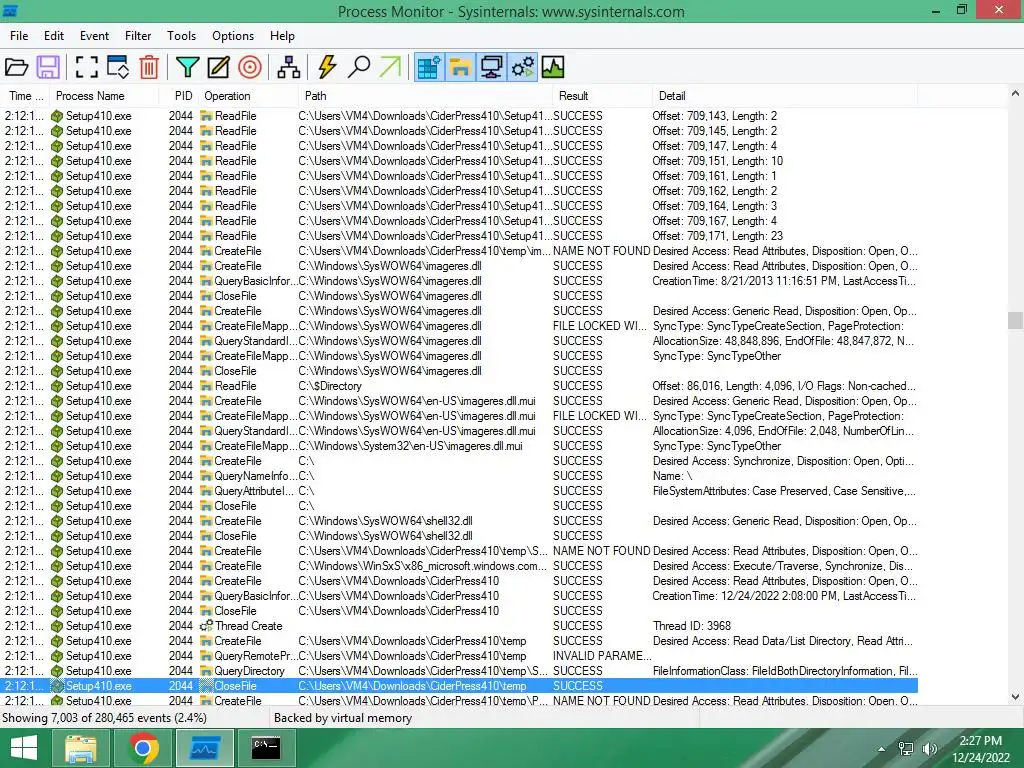Toggle Show Registry Activity icon
Viewport: 1024px width, 768px height.
(429, 67)
